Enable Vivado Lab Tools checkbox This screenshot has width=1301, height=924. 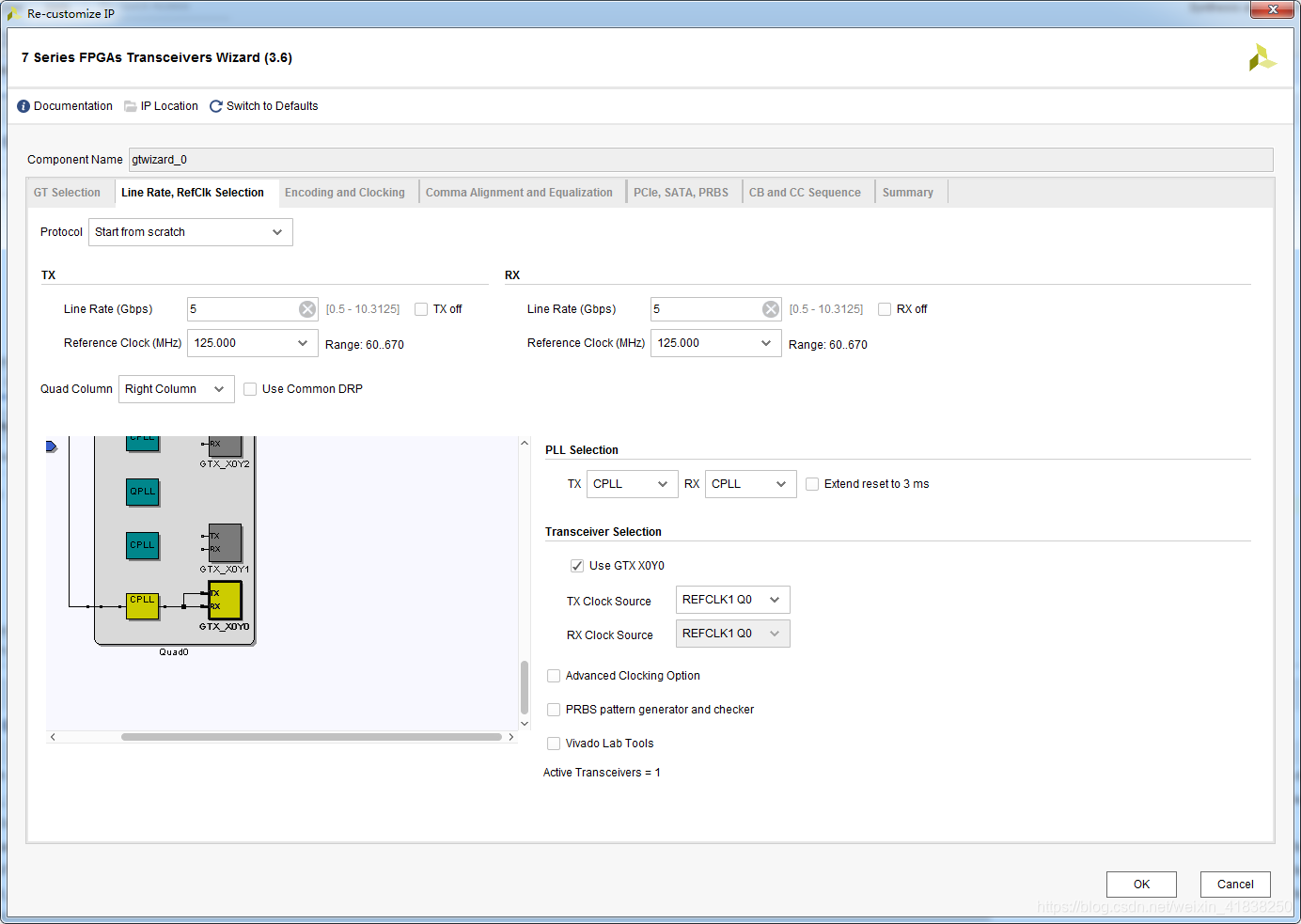(x=554, y=744)
